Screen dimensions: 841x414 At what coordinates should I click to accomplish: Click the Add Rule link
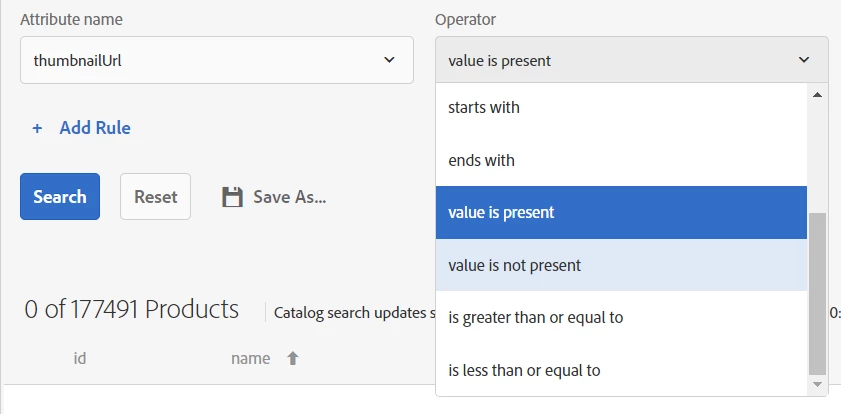(95, 128)
